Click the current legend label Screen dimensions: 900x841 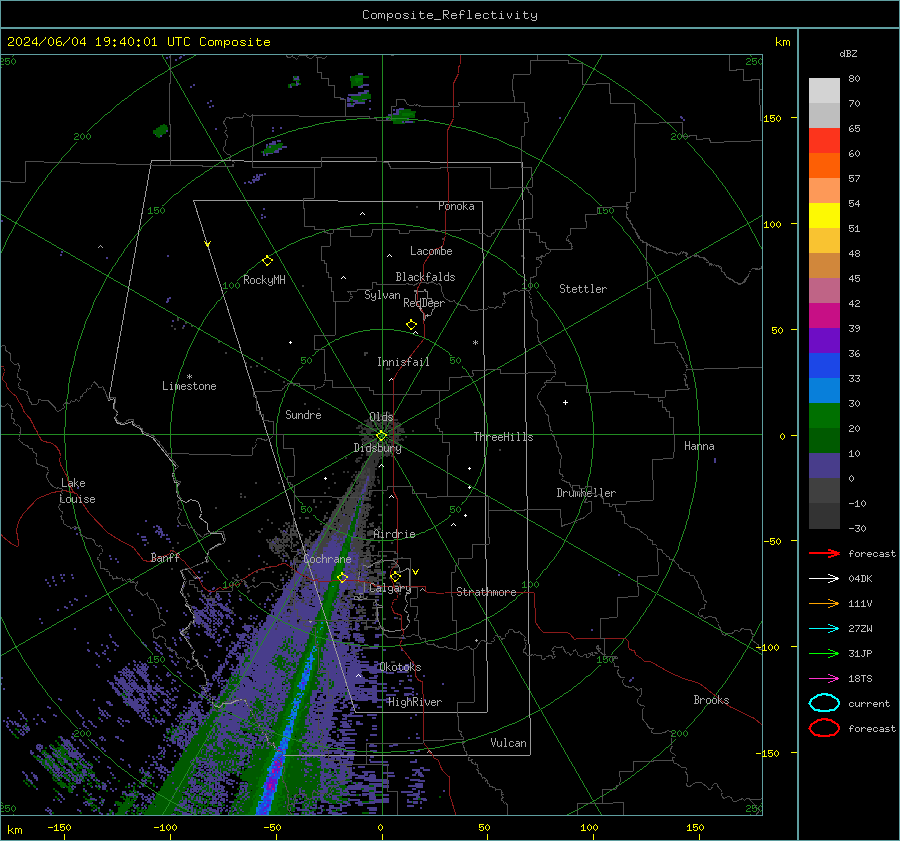coord(869,704)
